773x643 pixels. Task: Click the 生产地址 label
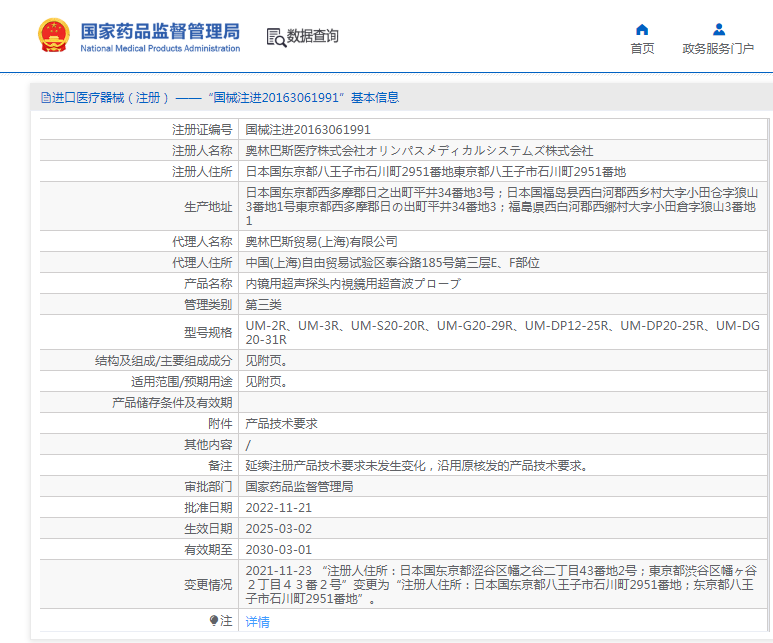(x=208, y=207)
